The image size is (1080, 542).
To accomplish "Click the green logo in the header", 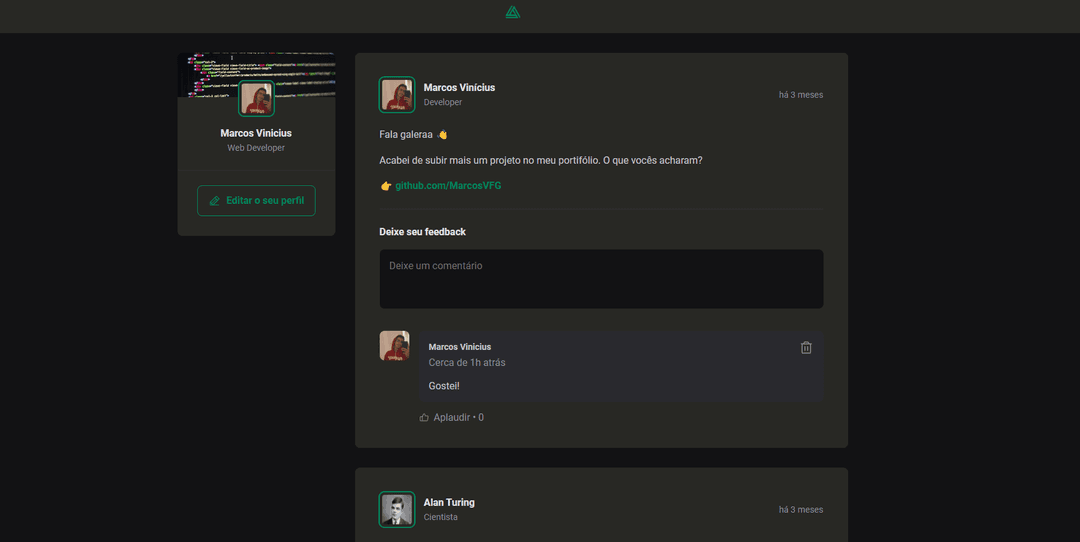I will 512,12.
